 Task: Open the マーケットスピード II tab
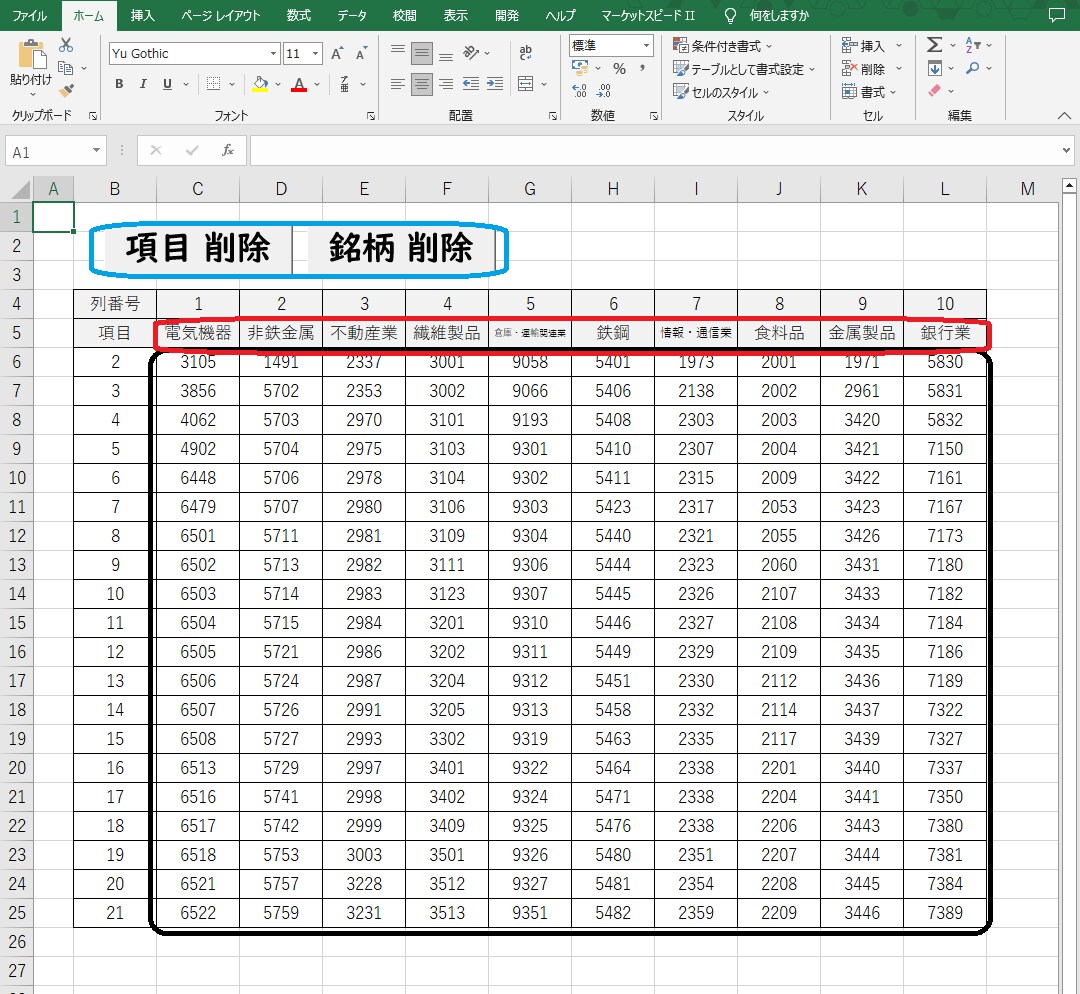[x=648, y=15]
